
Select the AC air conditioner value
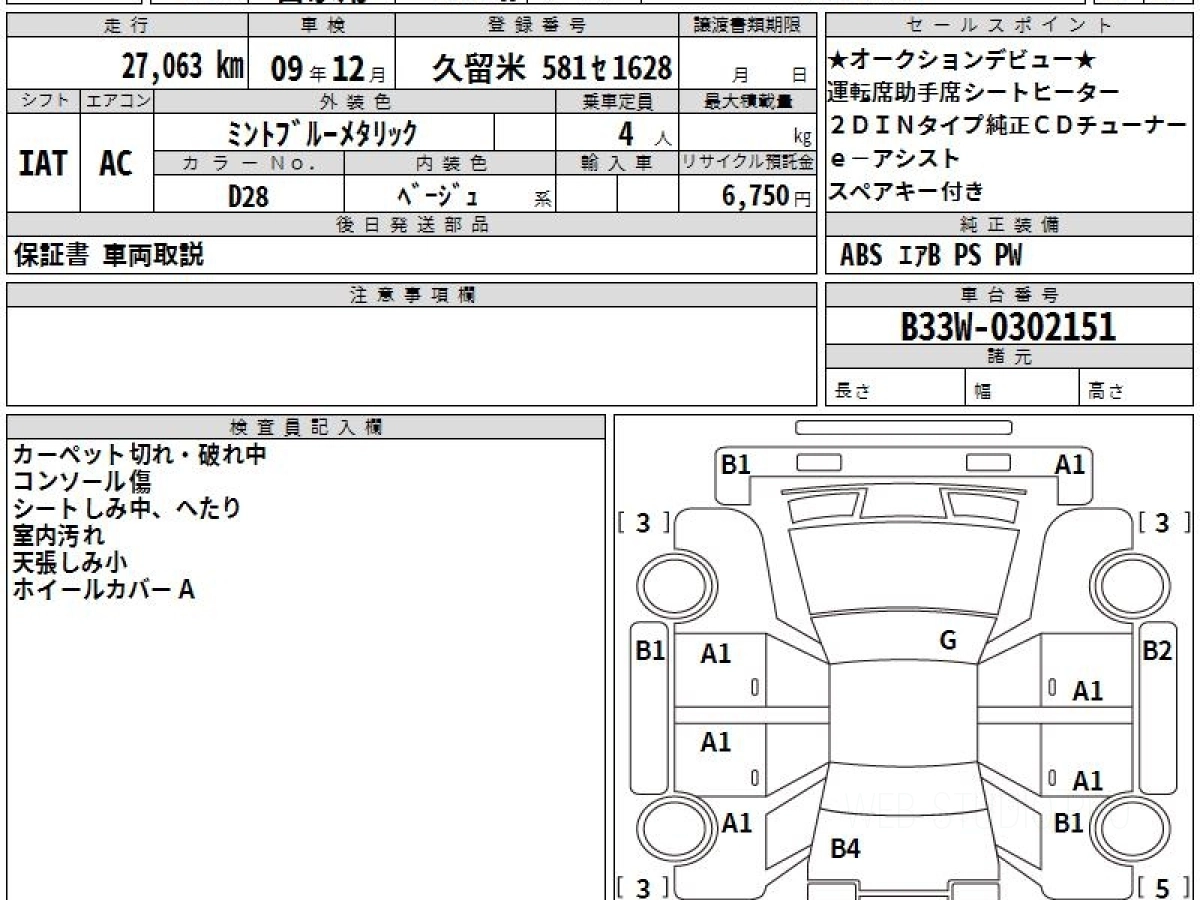point(116,163)
